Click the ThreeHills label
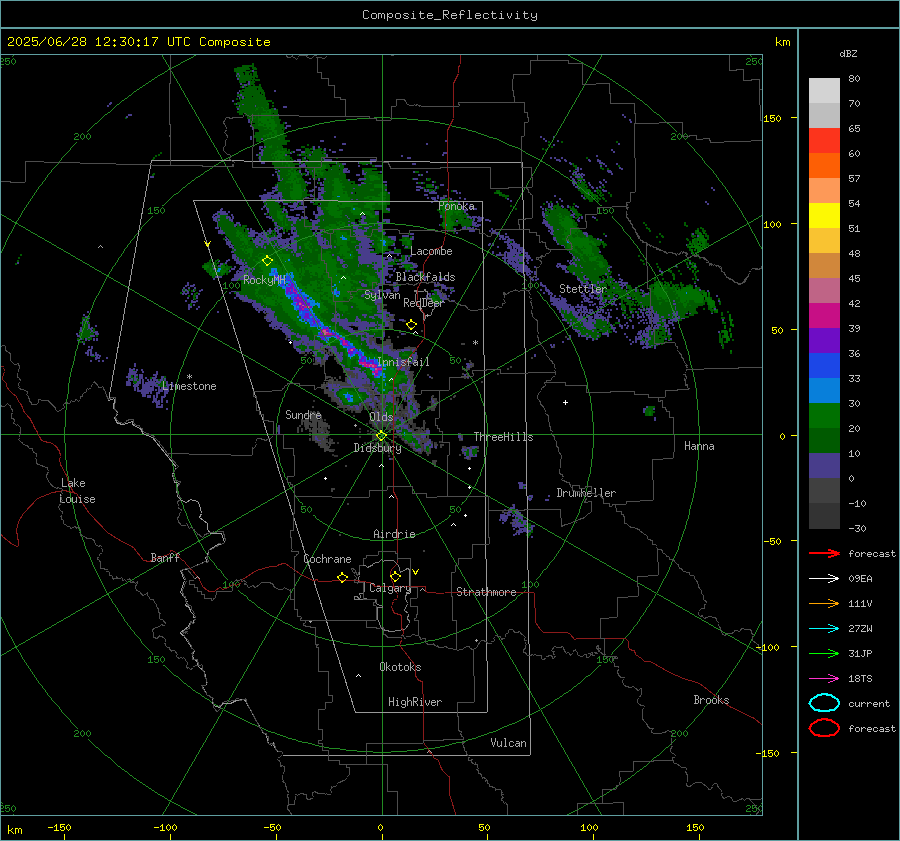The width and height of the screenshot is (900, 841). [x=503, y=437]
